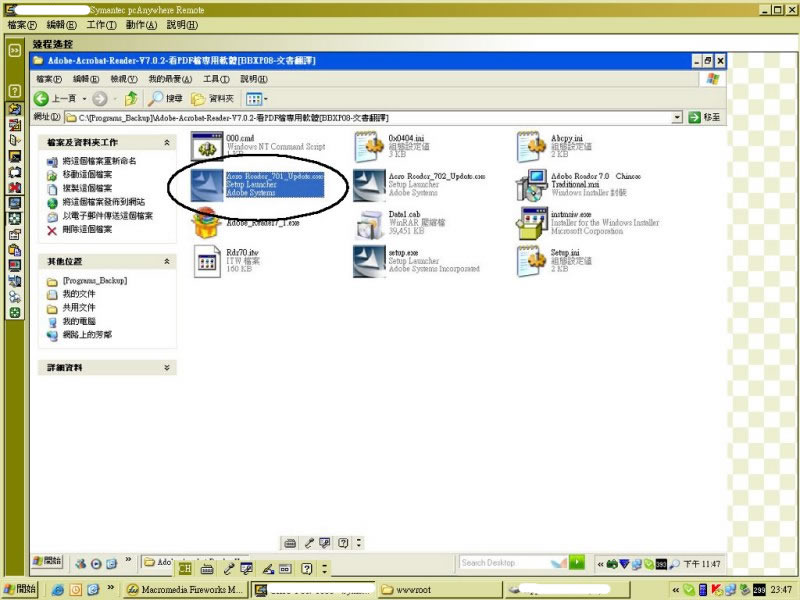Switch to the wwwroot taskbar button
Viewport: 800px width, 600px height.
click(440, 590)
